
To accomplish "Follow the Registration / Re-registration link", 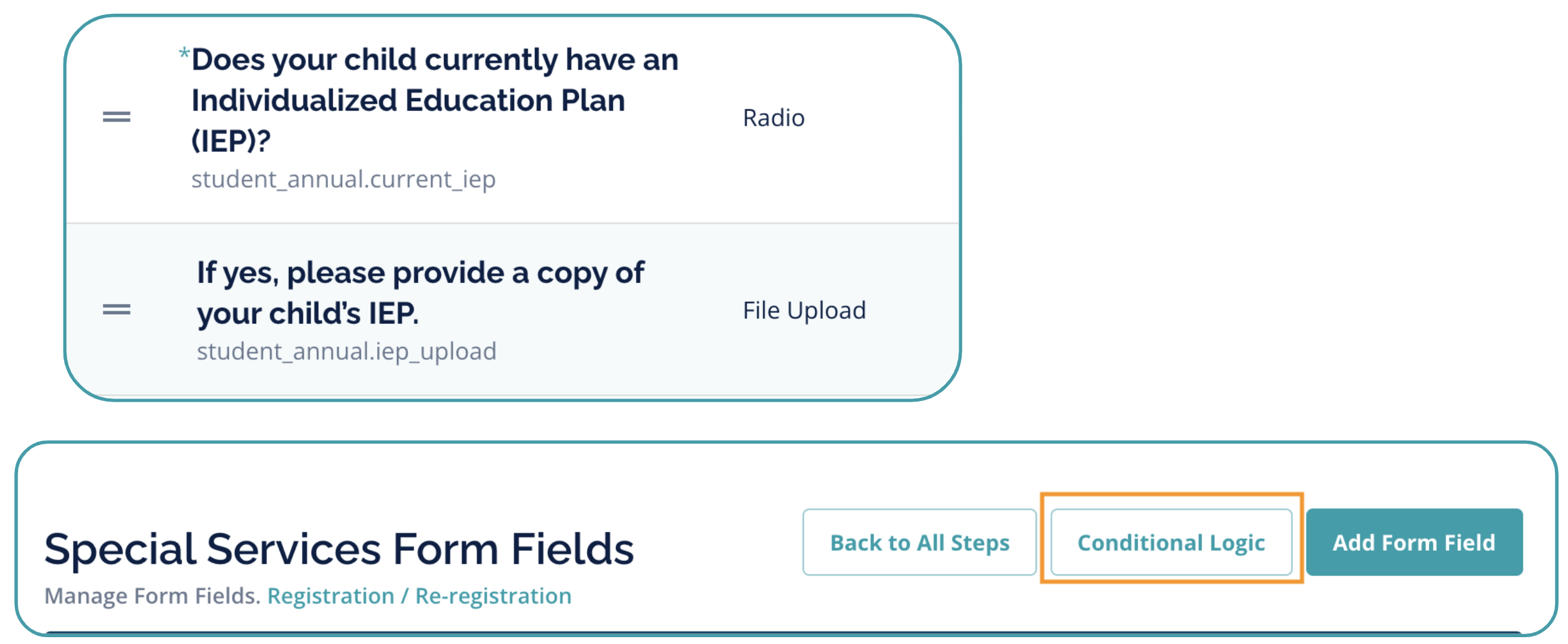I will [x=419, y=596].
